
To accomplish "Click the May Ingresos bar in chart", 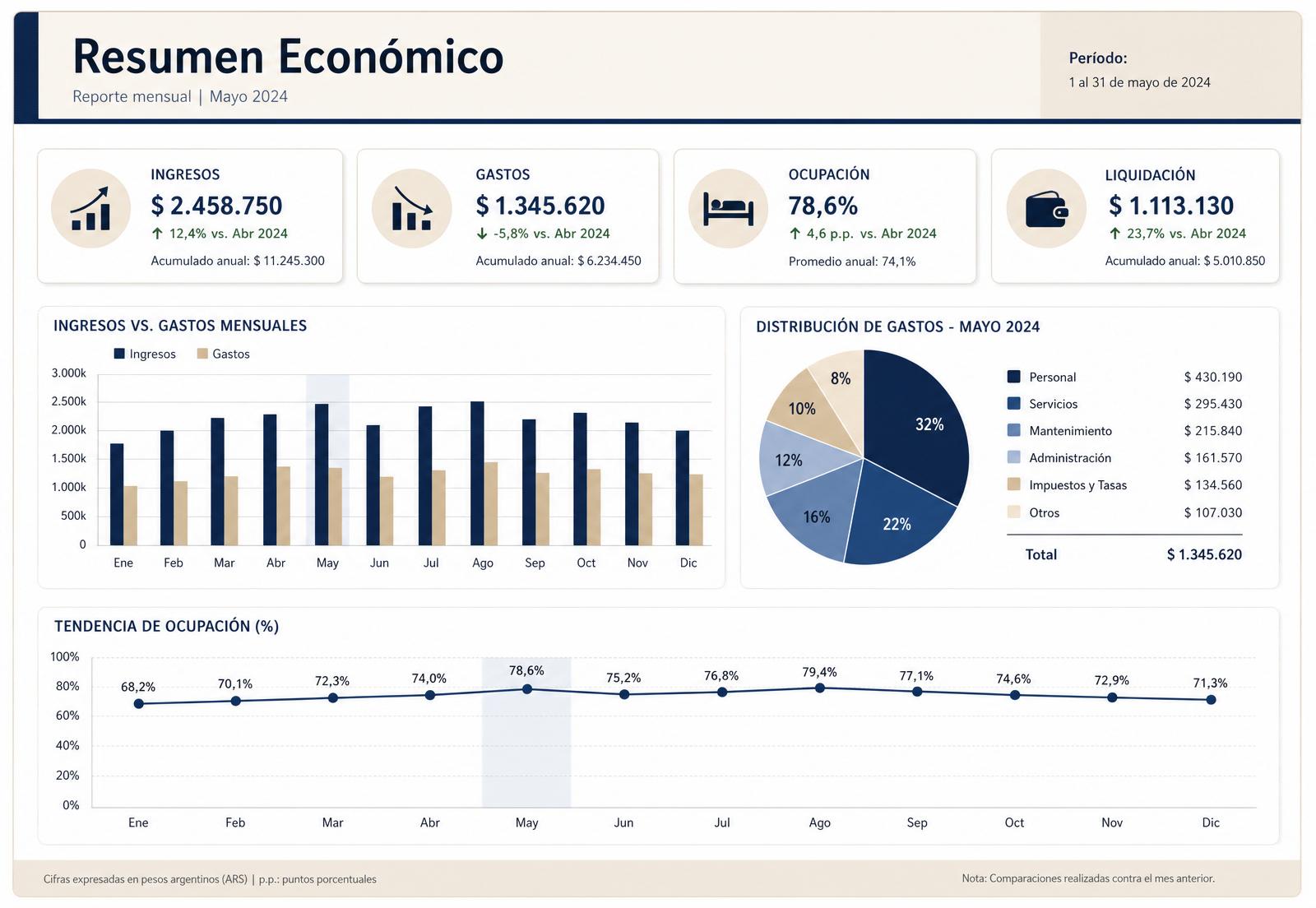I will 322,475.
